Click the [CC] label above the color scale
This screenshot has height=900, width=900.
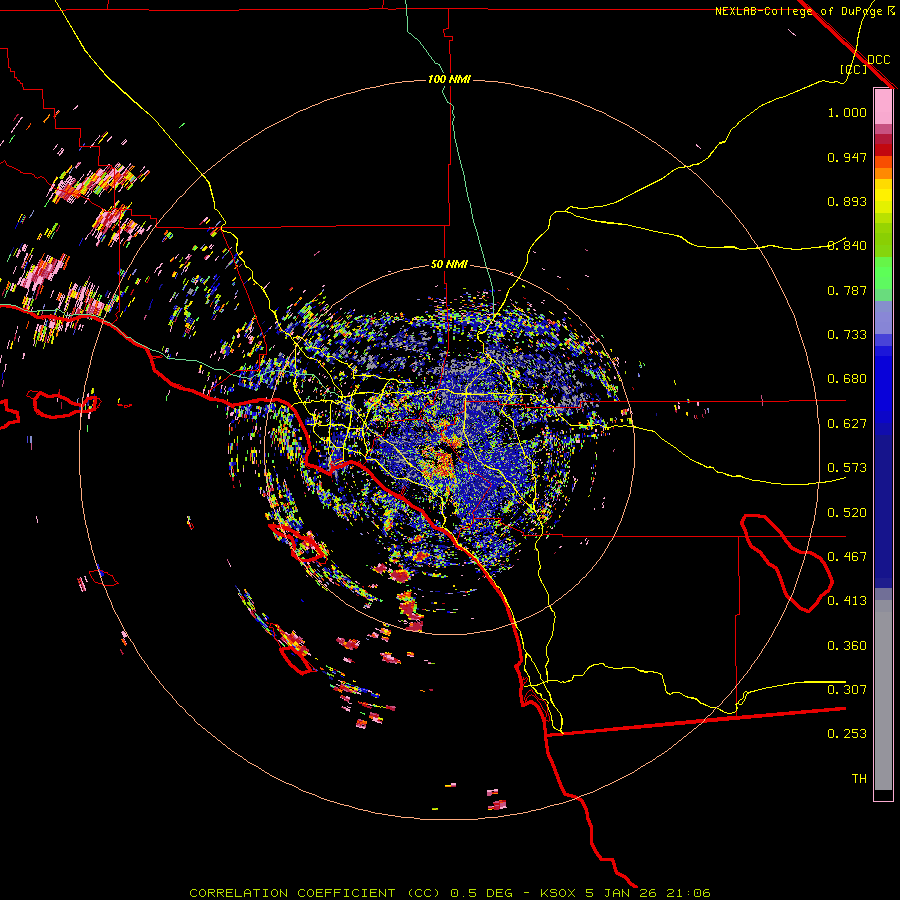pos(854,69)
